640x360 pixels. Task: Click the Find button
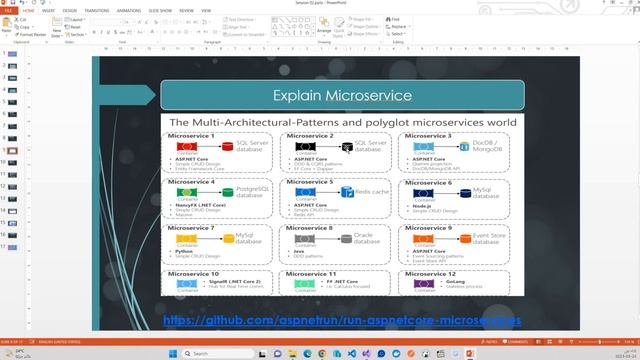[393, 19]
